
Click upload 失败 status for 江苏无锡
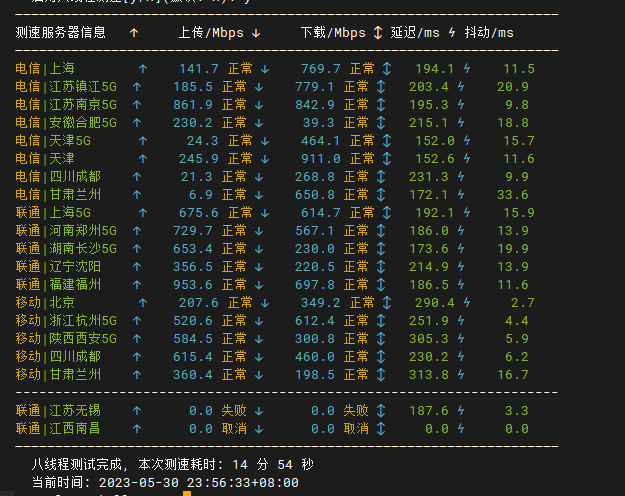pos(234,410)
